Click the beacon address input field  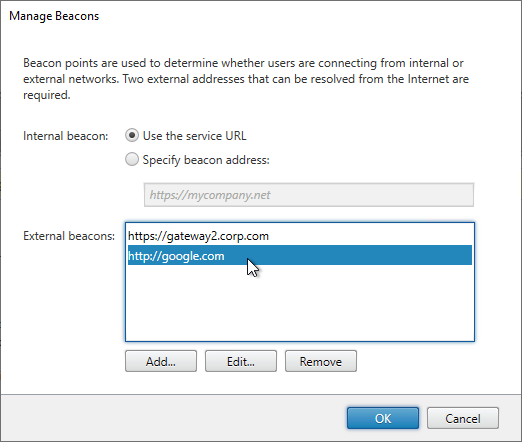click(x=309, y=195)
